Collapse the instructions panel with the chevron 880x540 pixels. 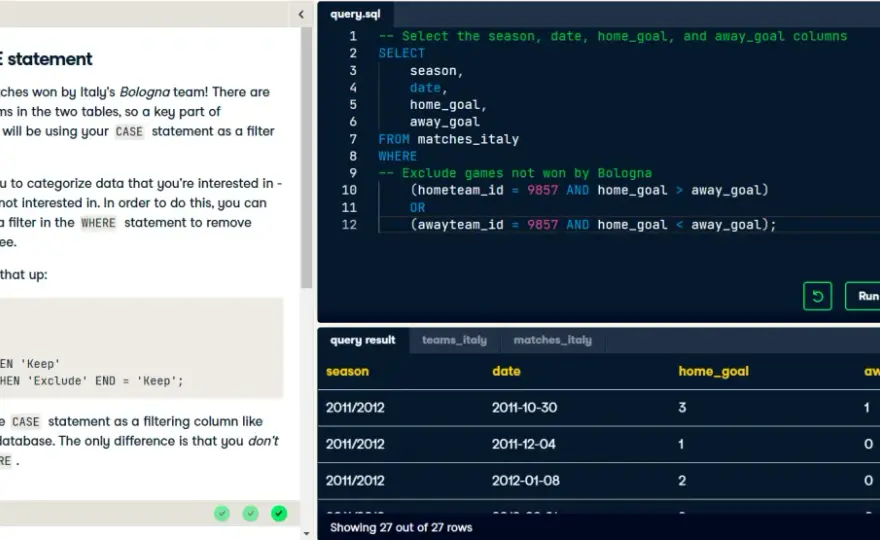coord(301,14)
